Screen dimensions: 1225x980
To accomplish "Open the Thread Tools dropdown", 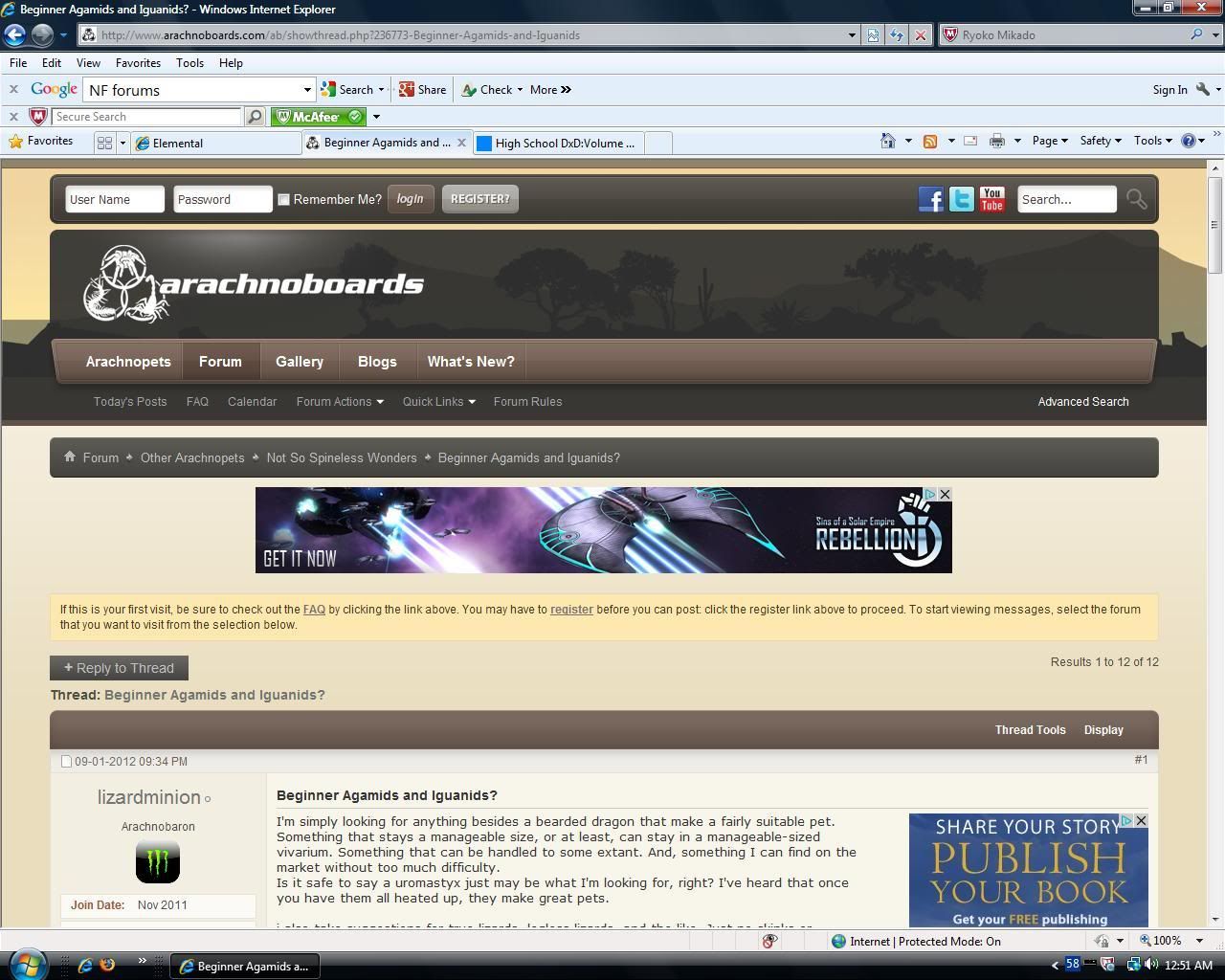I will (1030, 730).
